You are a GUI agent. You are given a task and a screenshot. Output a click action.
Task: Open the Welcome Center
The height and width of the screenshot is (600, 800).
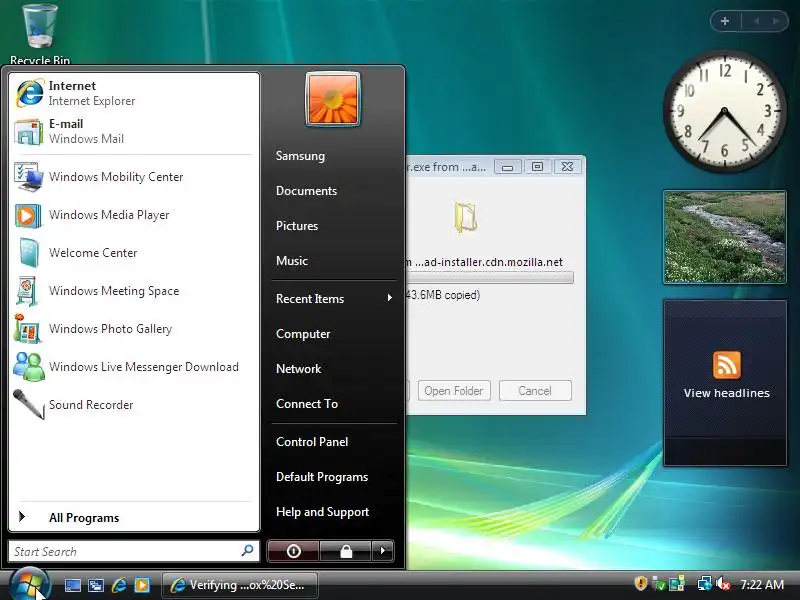point(134,253)
